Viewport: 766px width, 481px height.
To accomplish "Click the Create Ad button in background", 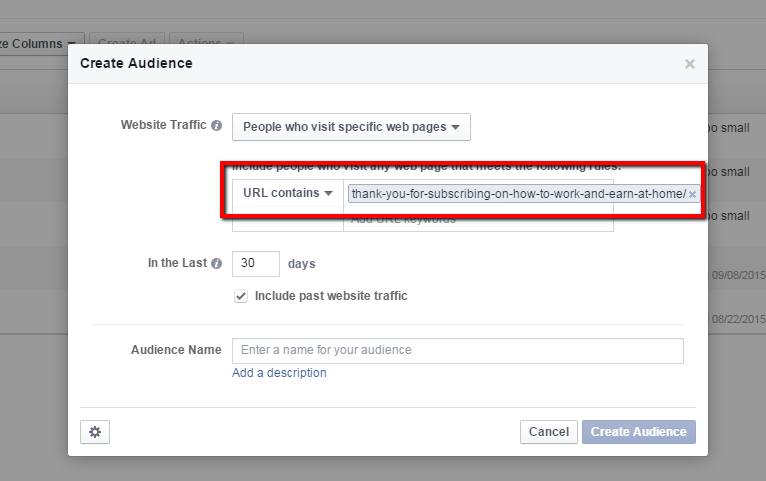I will pos(126,44).
